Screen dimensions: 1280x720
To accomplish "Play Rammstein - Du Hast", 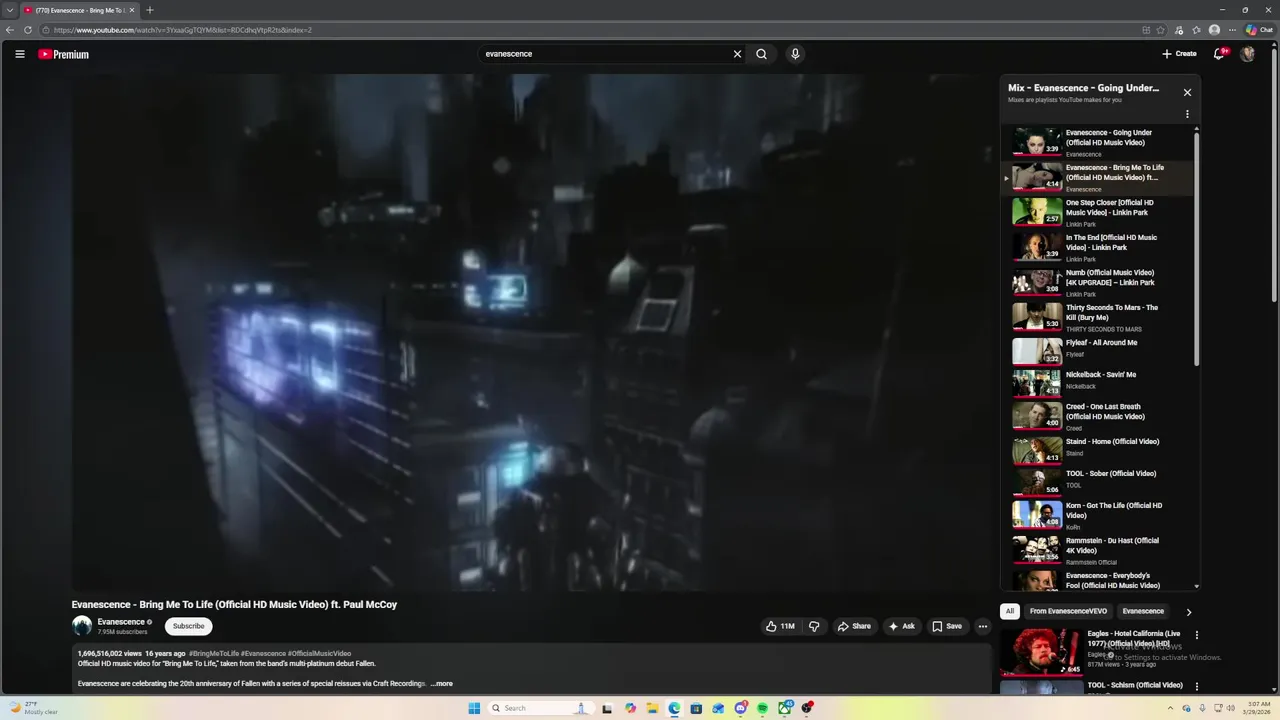I will [1097, 550].
